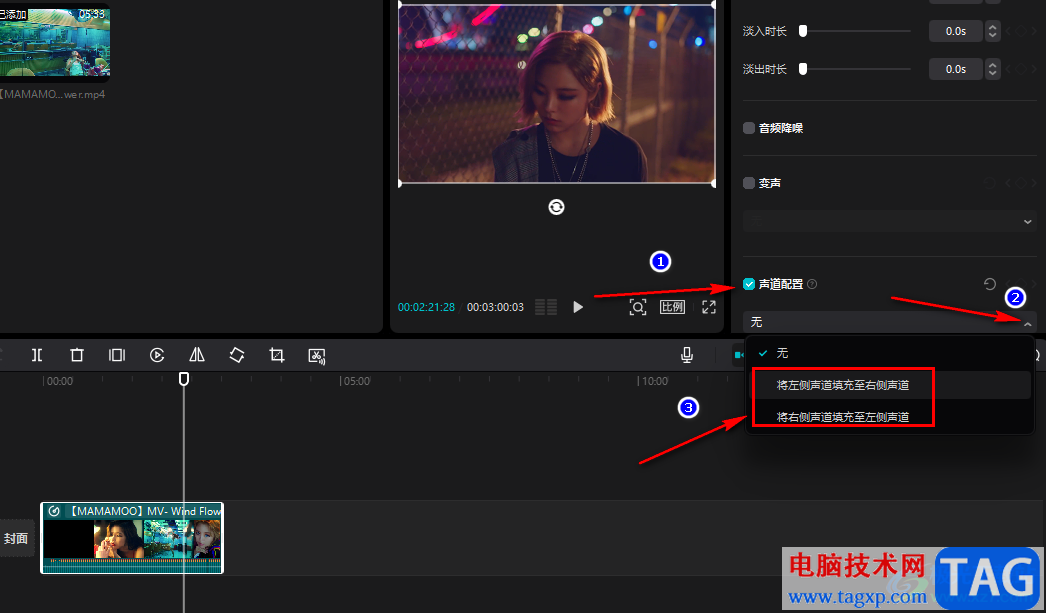Image resolution: width=1046 pixels, height=613 pixels.
Task: Click the 封面 cover button
Action: click(x=16, y=538)
